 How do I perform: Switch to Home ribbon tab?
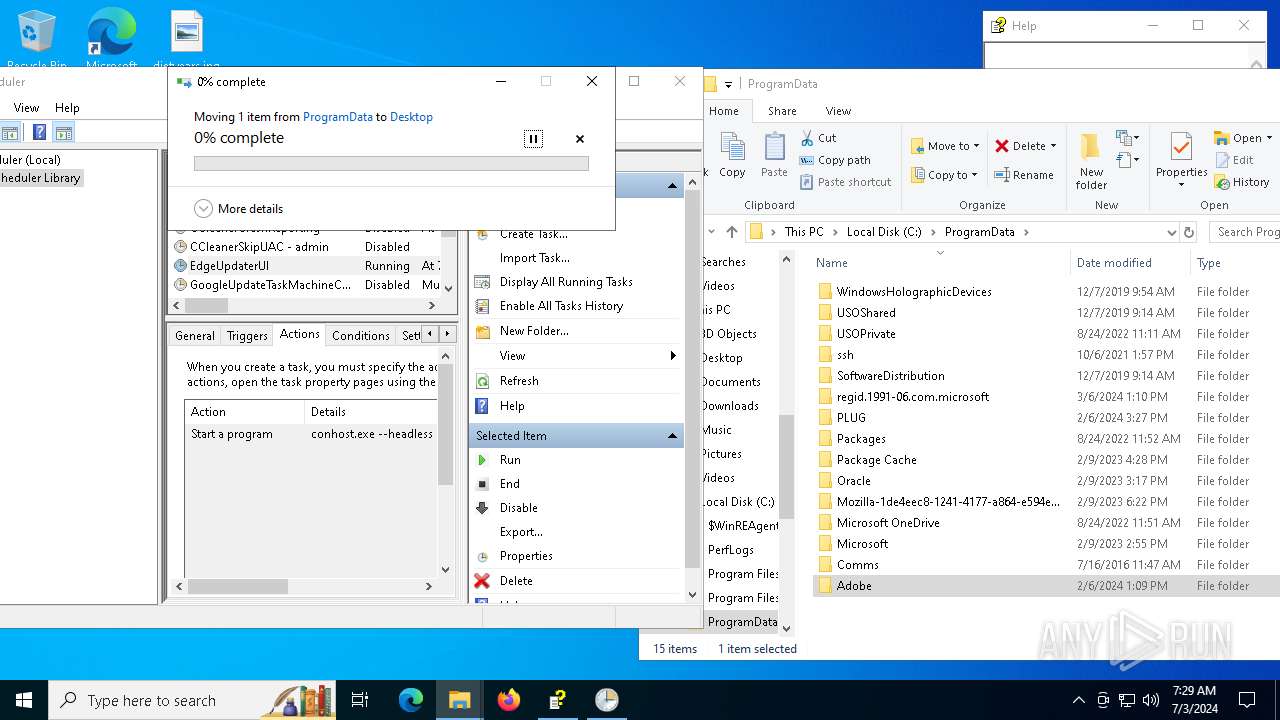tap(724, 111)
